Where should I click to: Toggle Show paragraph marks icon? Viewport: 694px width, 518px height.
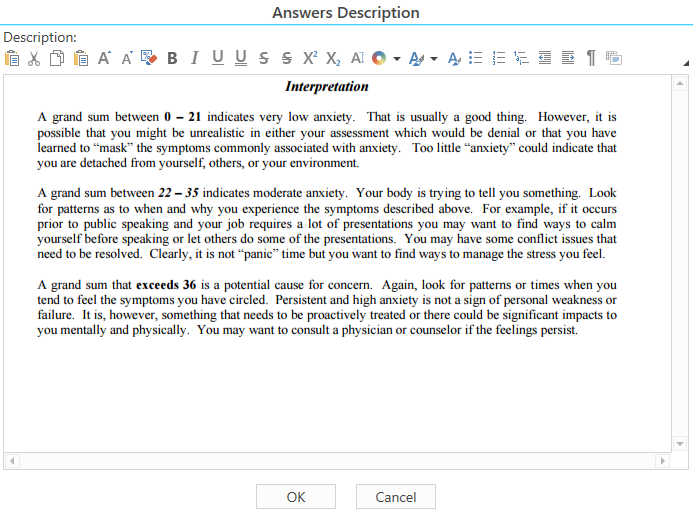pyautogui.click(x=591, y=58)
